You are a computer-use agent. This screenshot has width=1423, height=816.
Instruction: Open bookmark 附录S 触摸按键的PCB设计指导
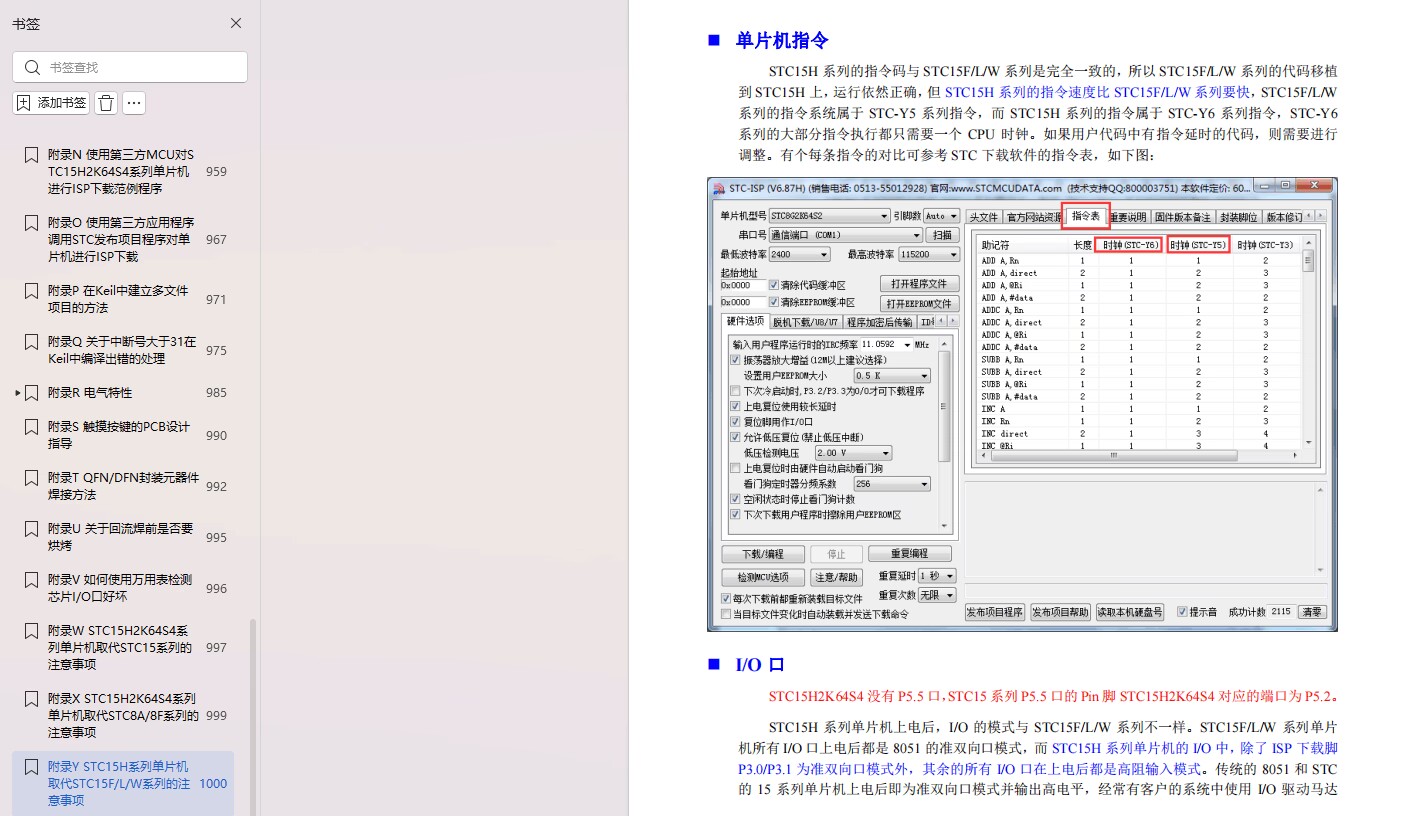[119, 435]
